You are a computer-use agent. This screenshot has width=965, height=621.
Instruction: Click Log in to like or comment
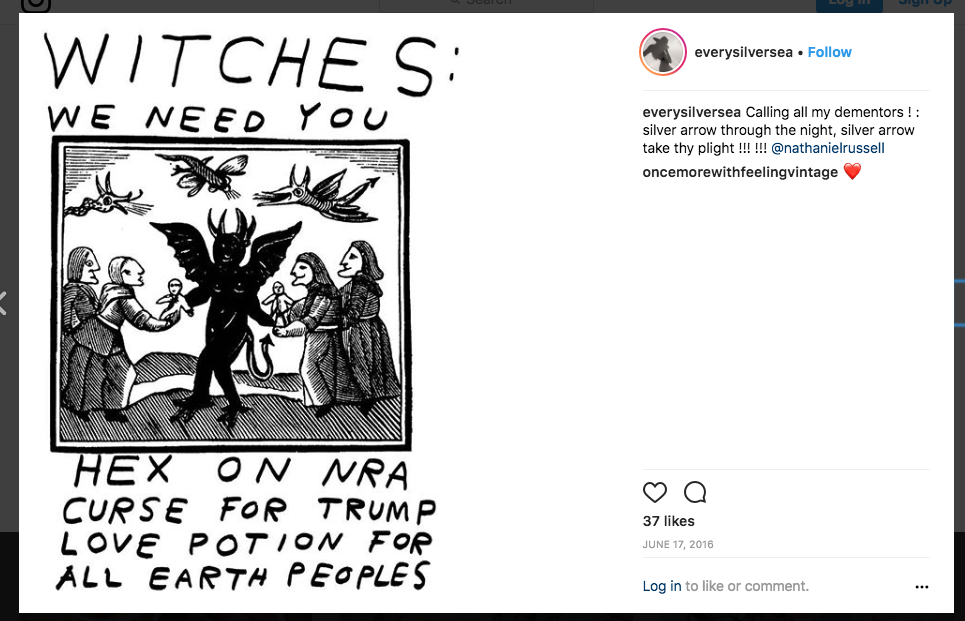[x=662, y=586]
